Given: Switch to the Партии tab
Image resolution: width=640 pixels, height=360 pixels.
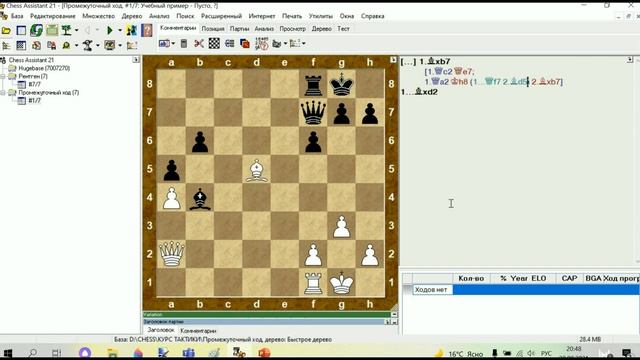Looking at the screenshot, I should pyautogui.click(x=239, y=29).
